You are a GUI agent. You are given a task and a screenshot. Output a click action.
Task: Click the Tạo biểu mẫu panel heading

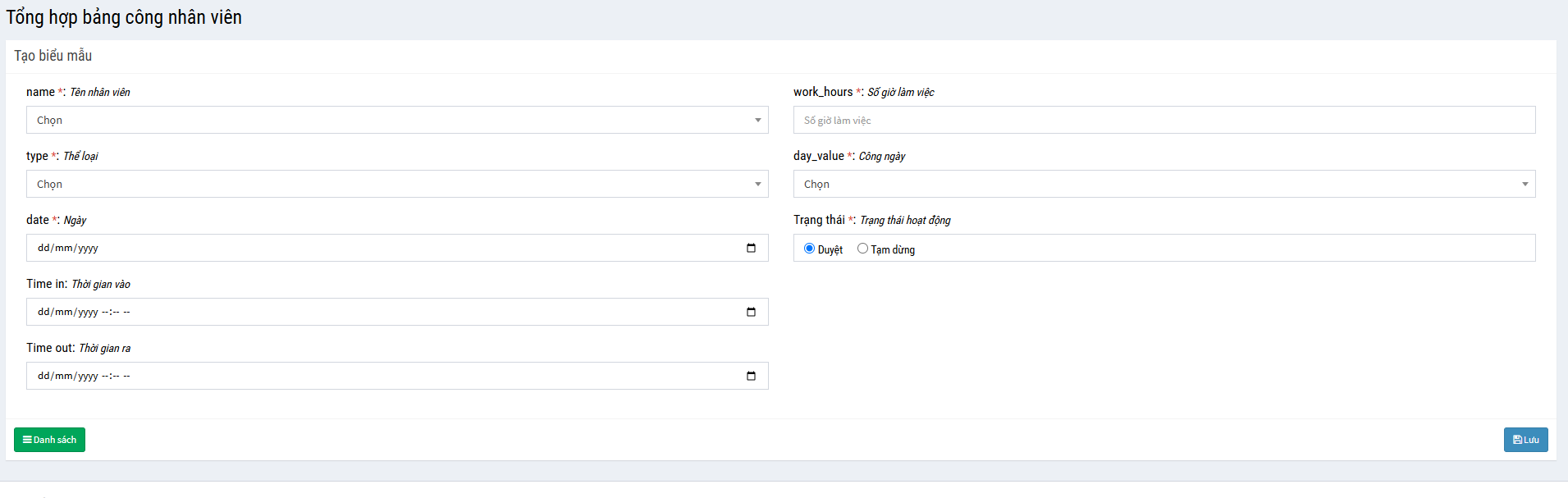53,56
